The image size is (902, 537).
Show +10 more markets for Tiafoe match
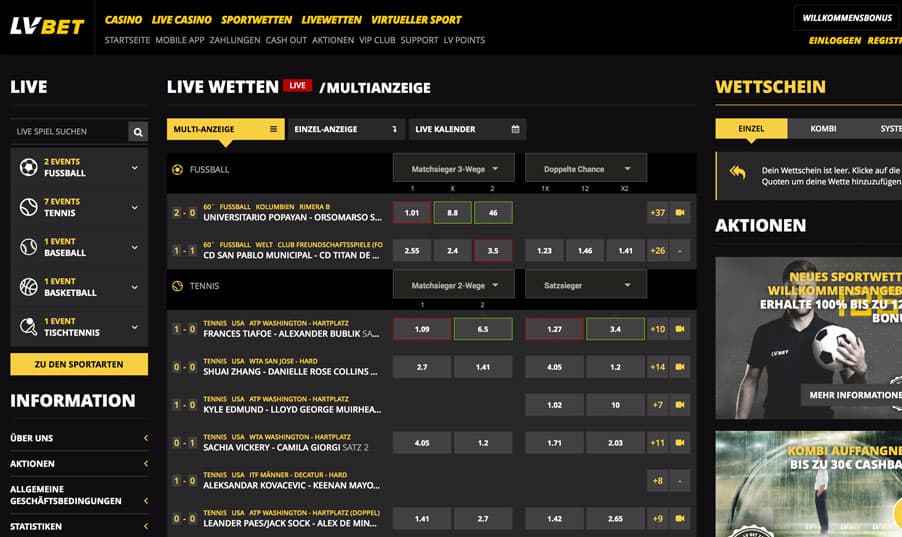click(x=658, y=329)
